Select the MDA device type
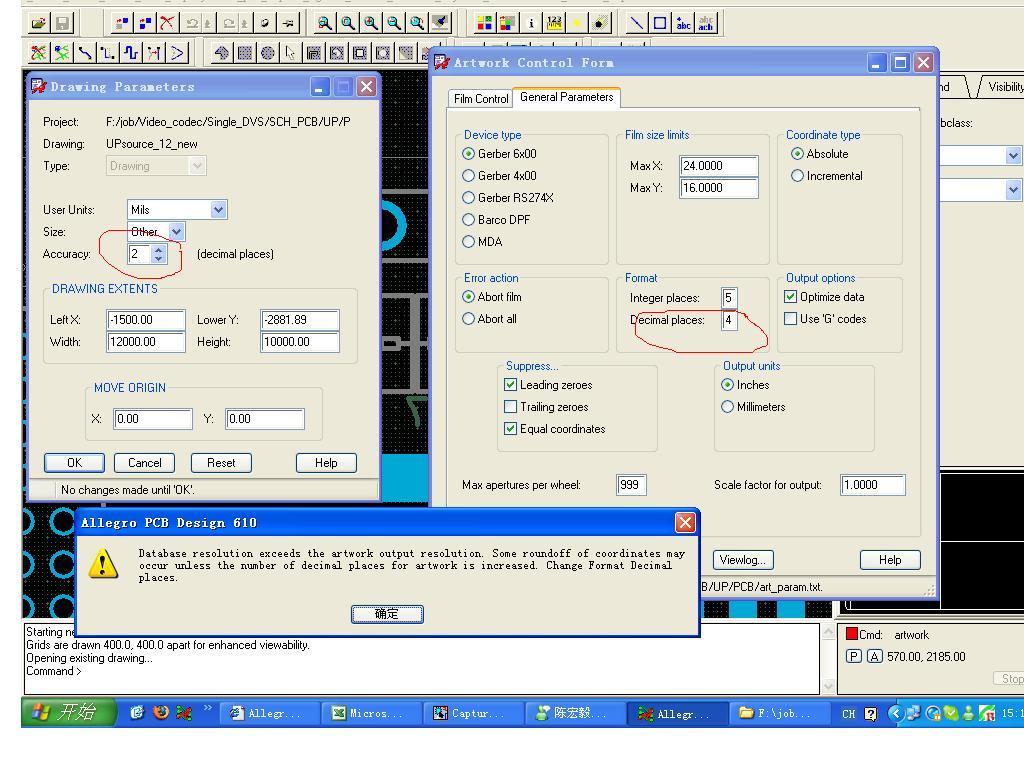 483,242
